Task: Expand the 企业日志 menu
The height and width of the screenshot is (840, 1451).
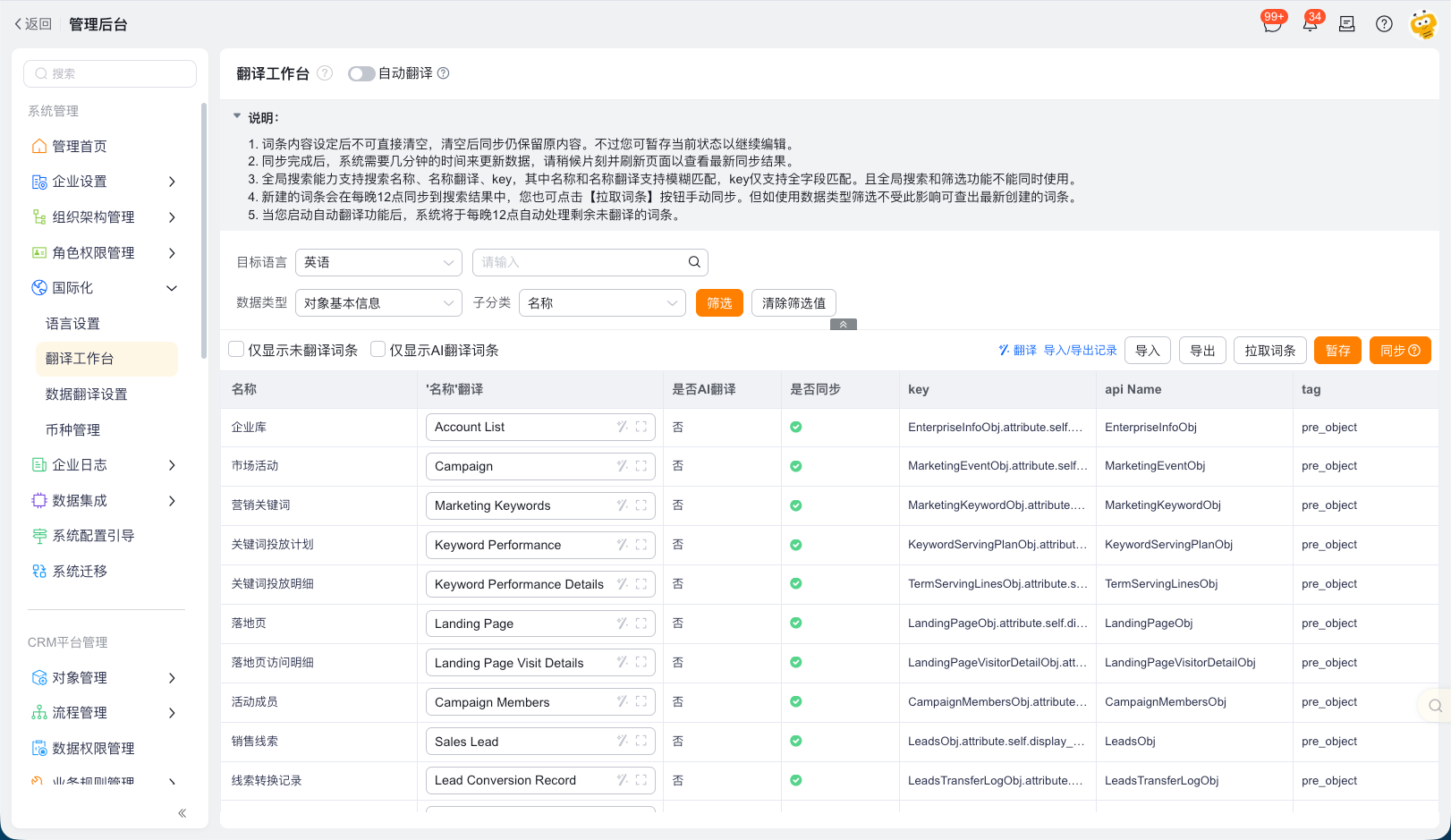Action: click(172, 465)
